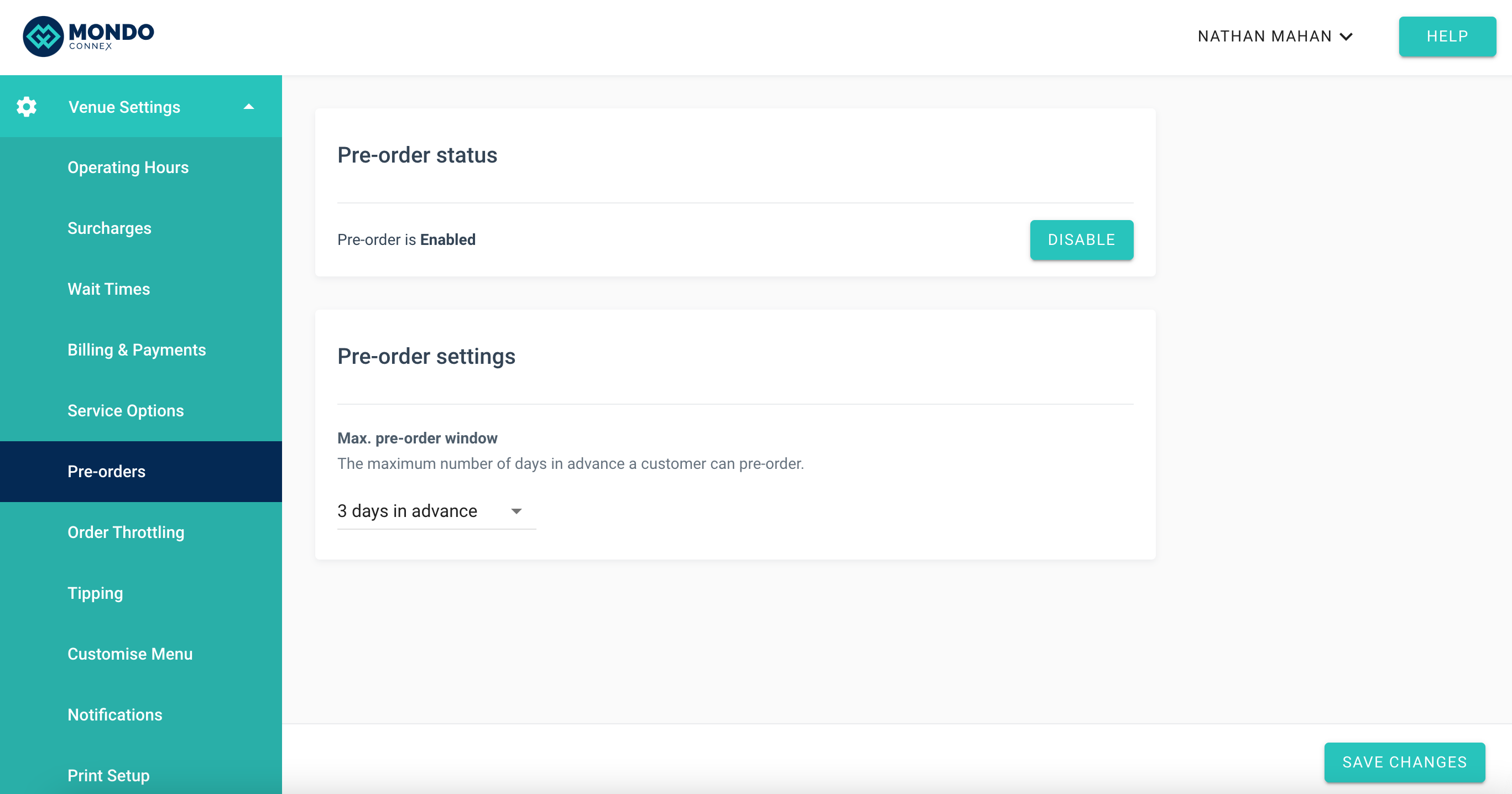Click the Mondo Connex logo
Viewport: 1512px width, 794px height.
[88, 36]
